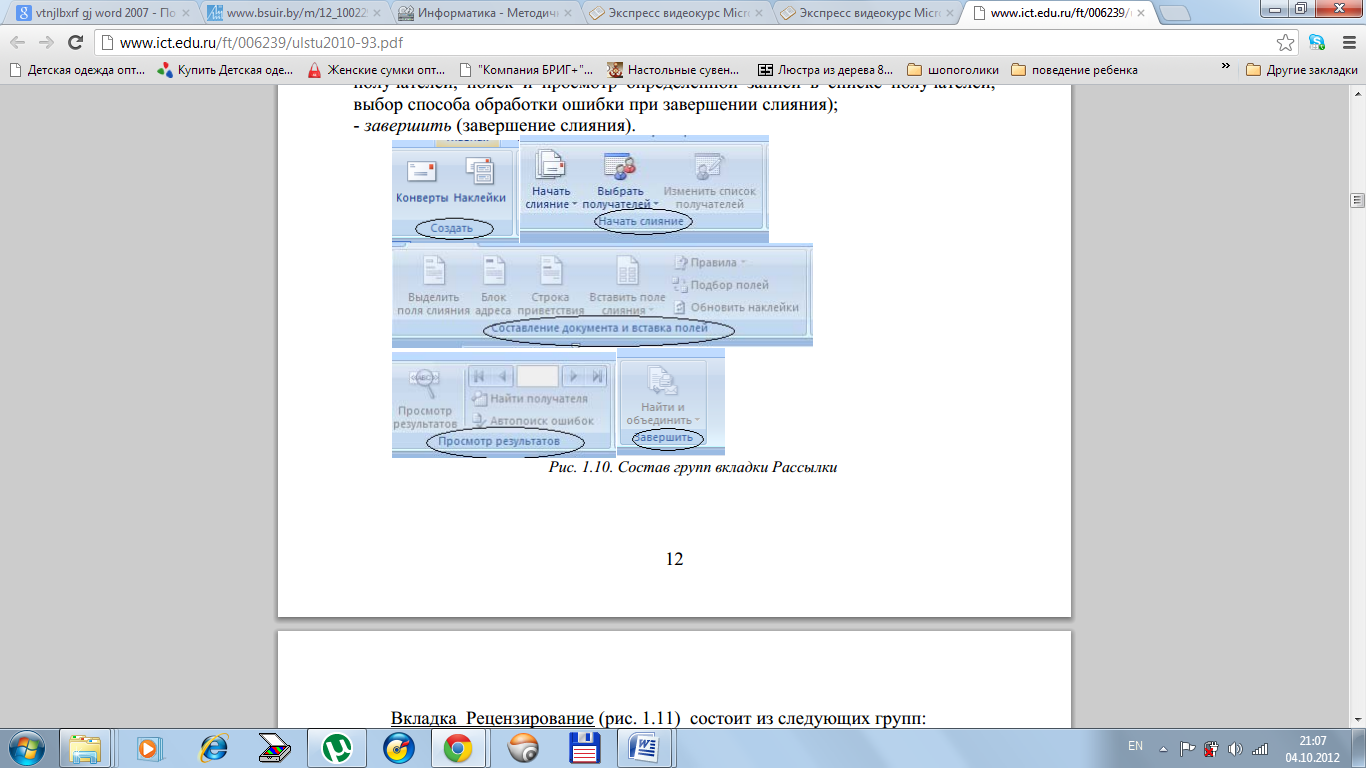Open the disc player app in the taskbar
Screen dimensions: 1366x768
[x=397, y=747]
